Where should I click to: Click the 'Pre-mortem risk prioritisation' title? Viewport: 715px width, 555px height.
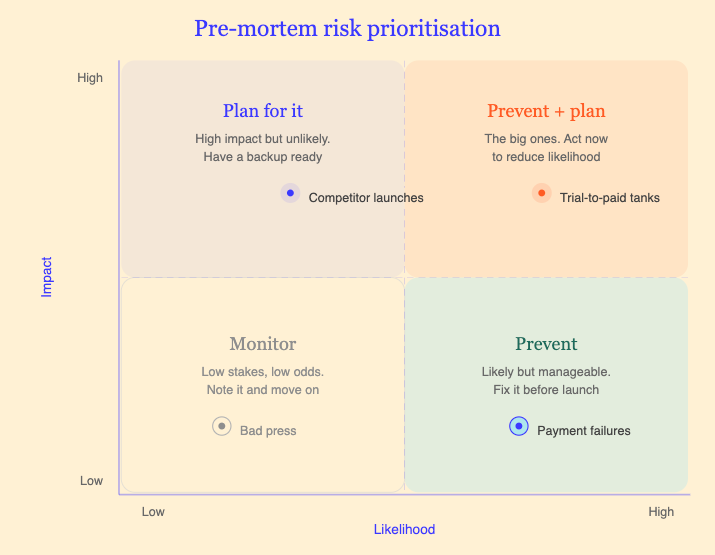click(x=347, y=28)
